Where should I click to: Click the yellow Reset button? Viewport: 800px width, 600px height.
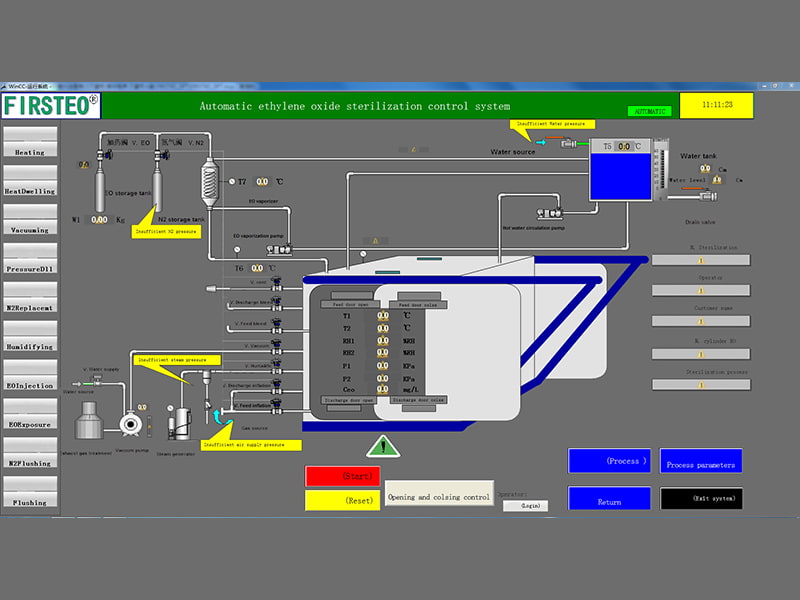tap(342, 501)
